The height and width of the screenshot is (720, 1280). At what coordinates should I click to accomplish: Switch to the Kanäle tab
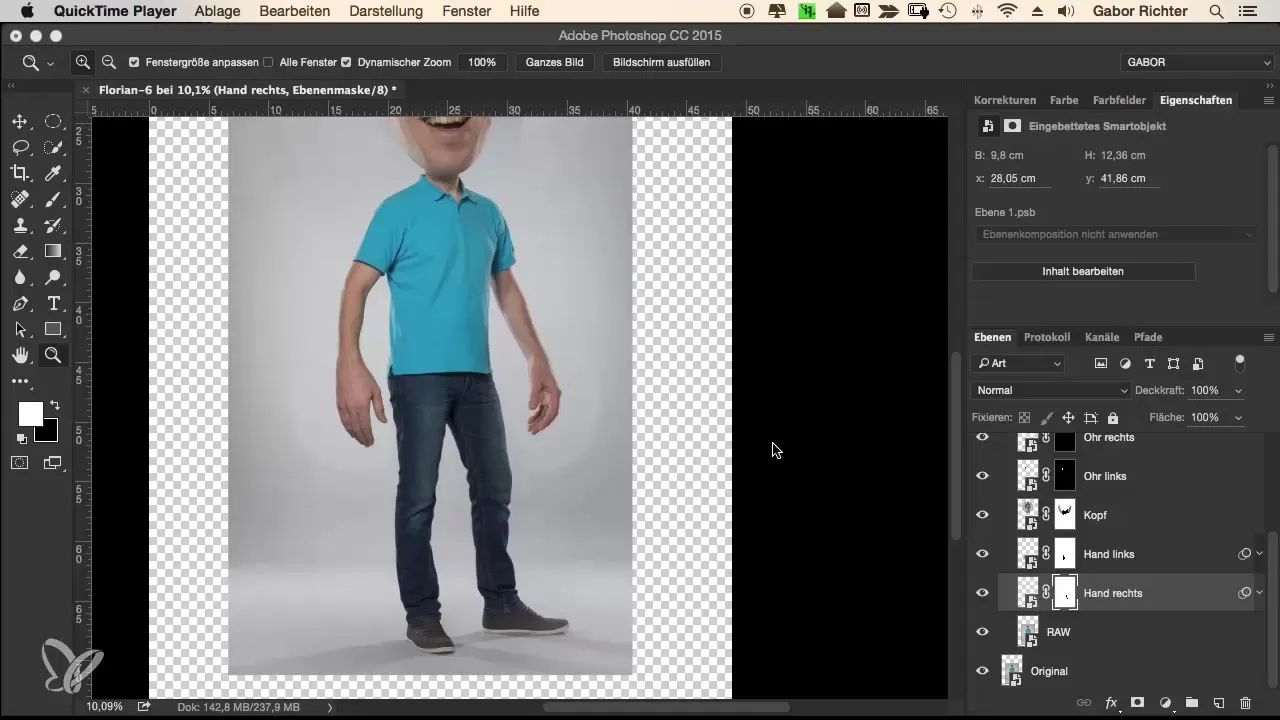(1102, 337)
